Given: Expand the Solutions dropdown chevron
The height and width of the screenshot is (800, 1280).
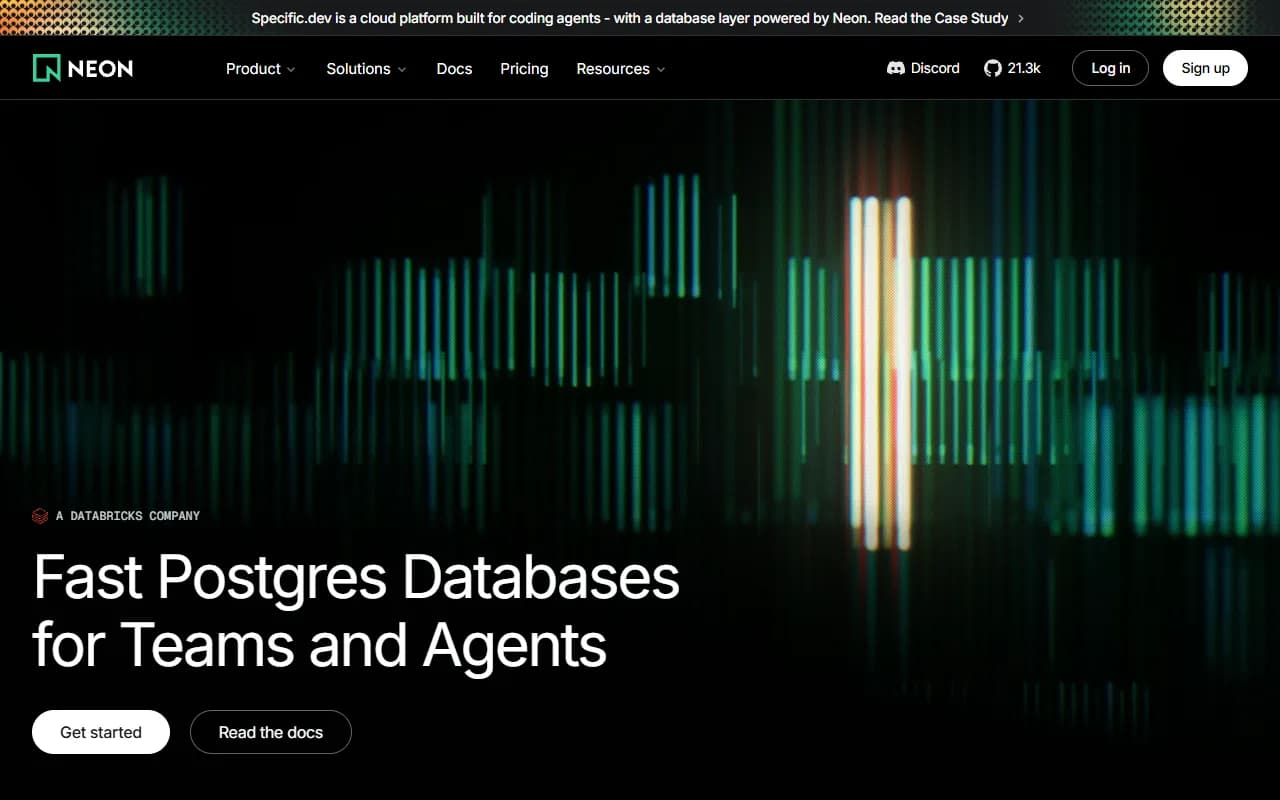Looking at the screenshot, I should tap(402, 69).
